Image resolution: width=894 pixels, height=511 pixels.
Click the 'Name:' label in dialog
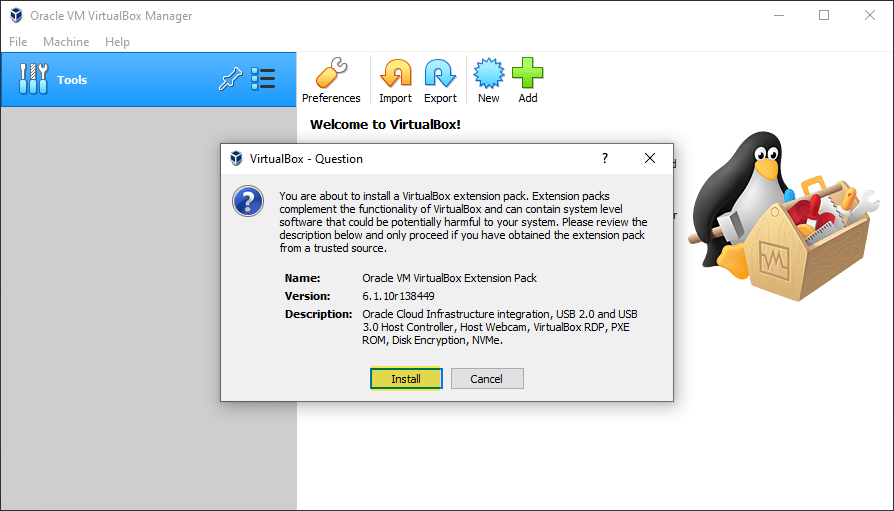coord(303,278)
